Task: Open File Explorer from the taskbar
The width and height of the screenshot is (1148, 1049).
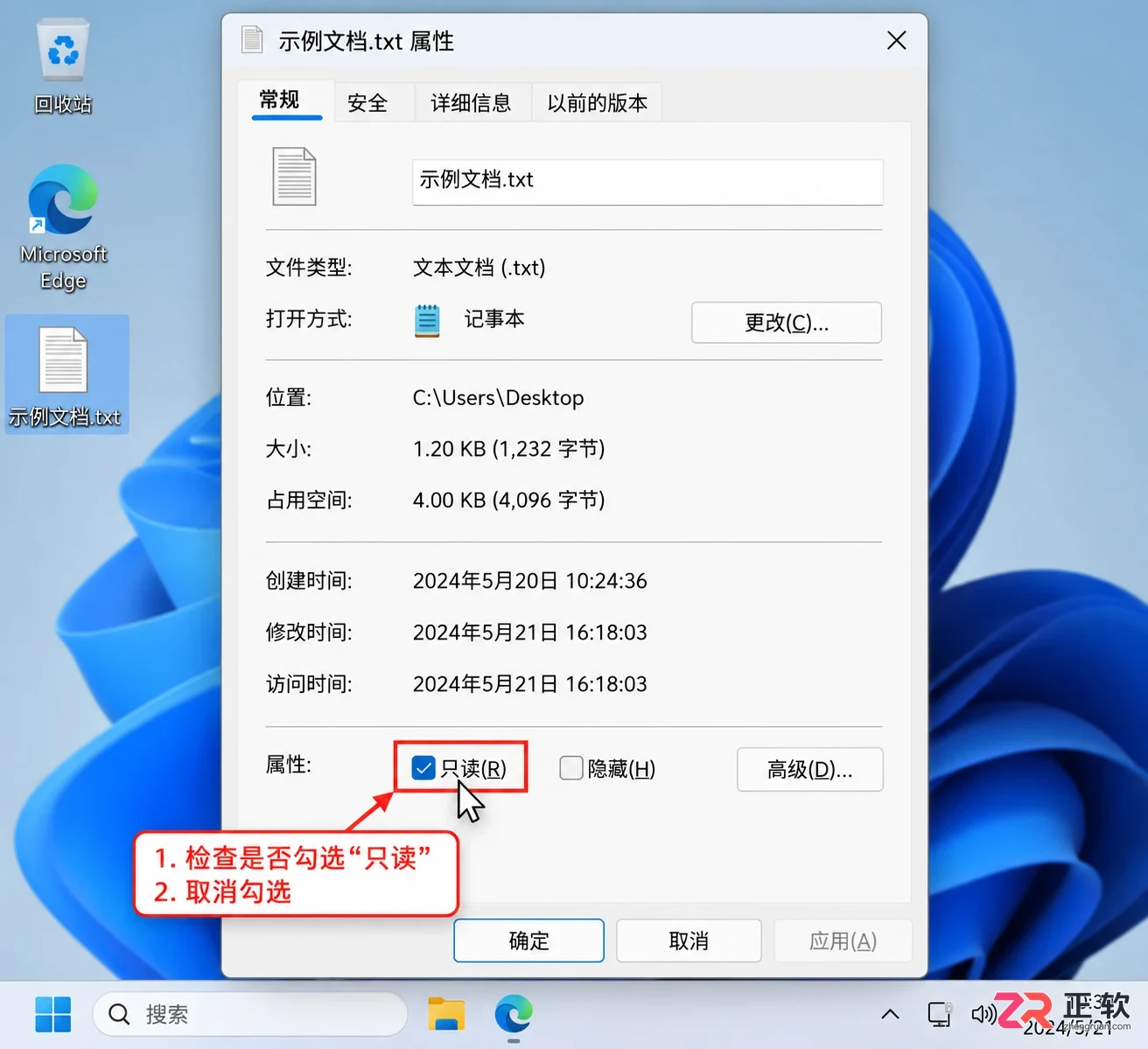Action: coord(446,1014)
